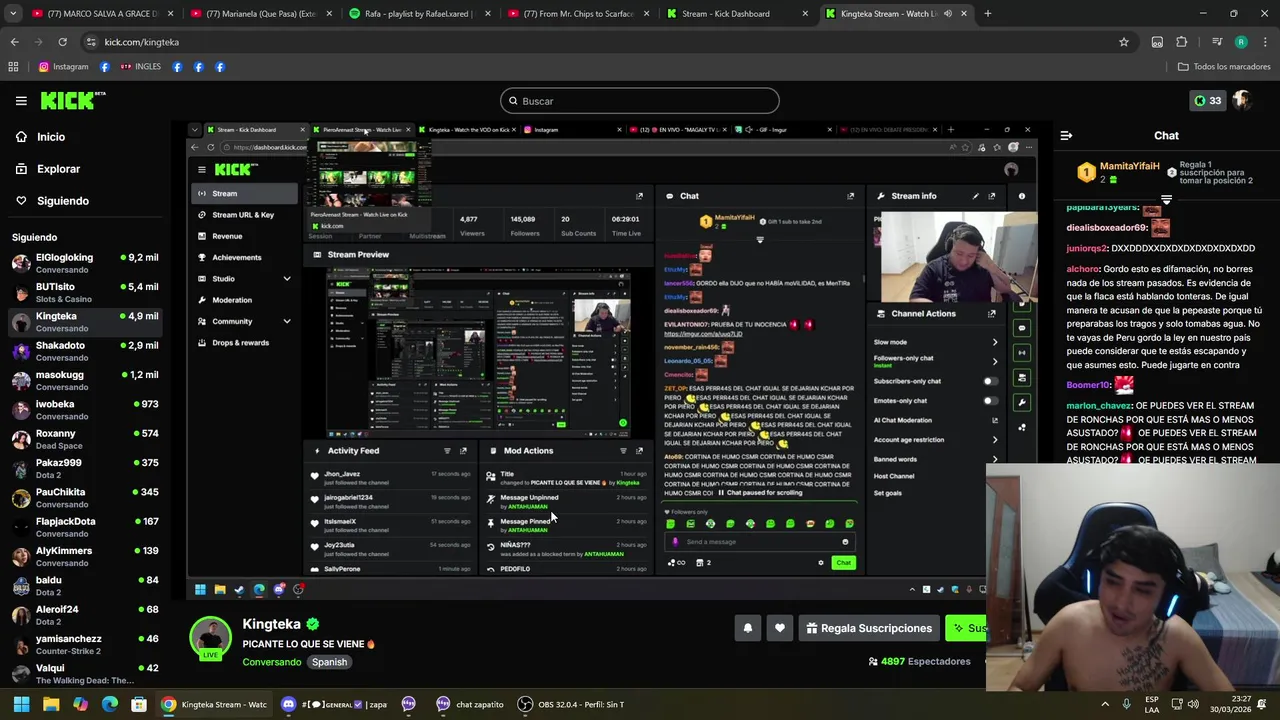Click the Kingteka channel avatar marked LIVE
This screenshot has height=720, width=1280.
coord(211,638)
